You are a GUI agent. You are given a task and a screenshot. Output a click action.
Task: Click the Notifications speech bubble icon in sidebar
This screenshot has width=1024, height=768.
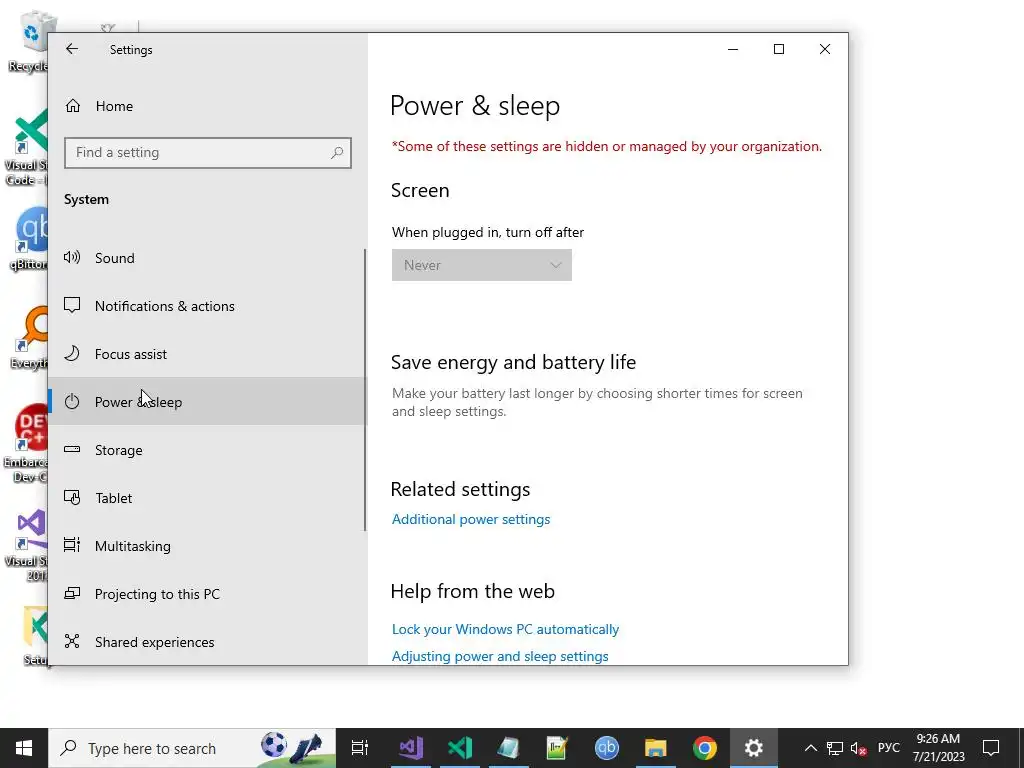(x=72, y=305)
